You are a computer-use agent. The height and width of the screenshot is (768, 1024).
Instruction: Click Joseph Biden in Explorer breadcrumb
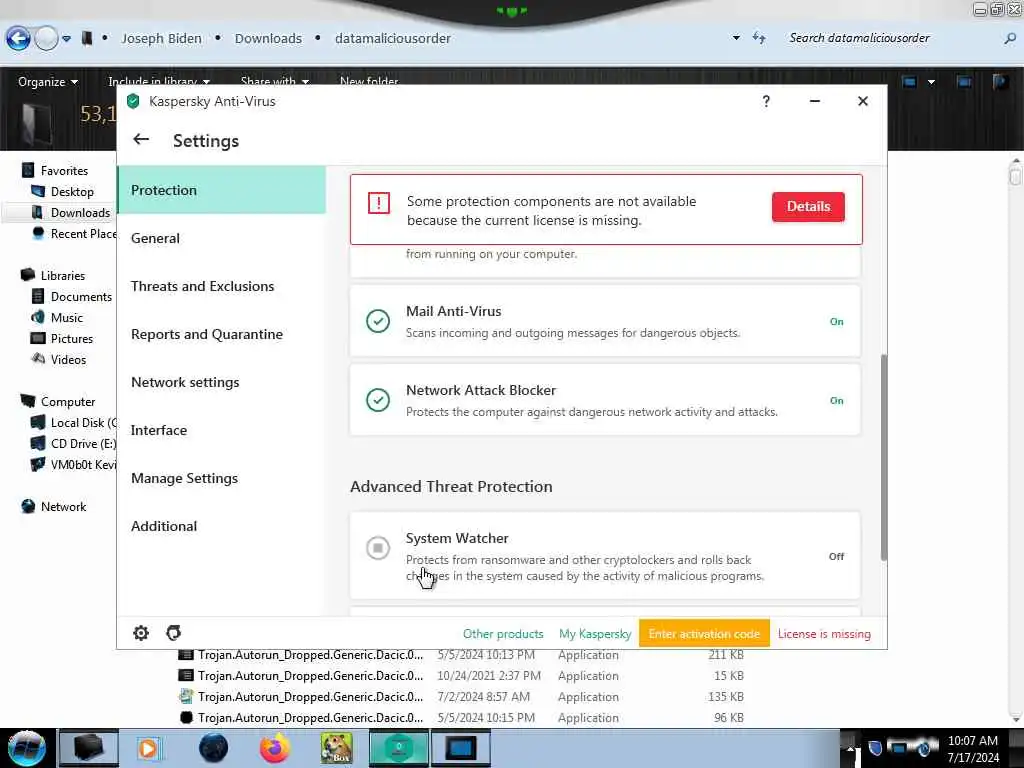pos(161,39)
